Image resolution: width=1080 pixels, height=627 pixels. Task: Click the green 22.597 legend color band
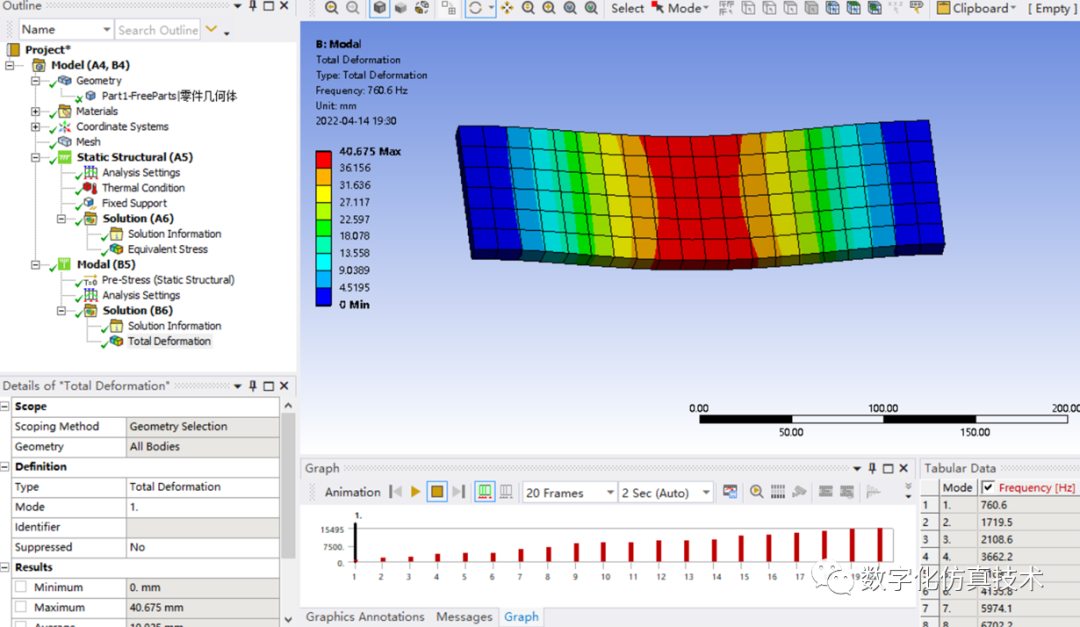[x=323, y=228]
